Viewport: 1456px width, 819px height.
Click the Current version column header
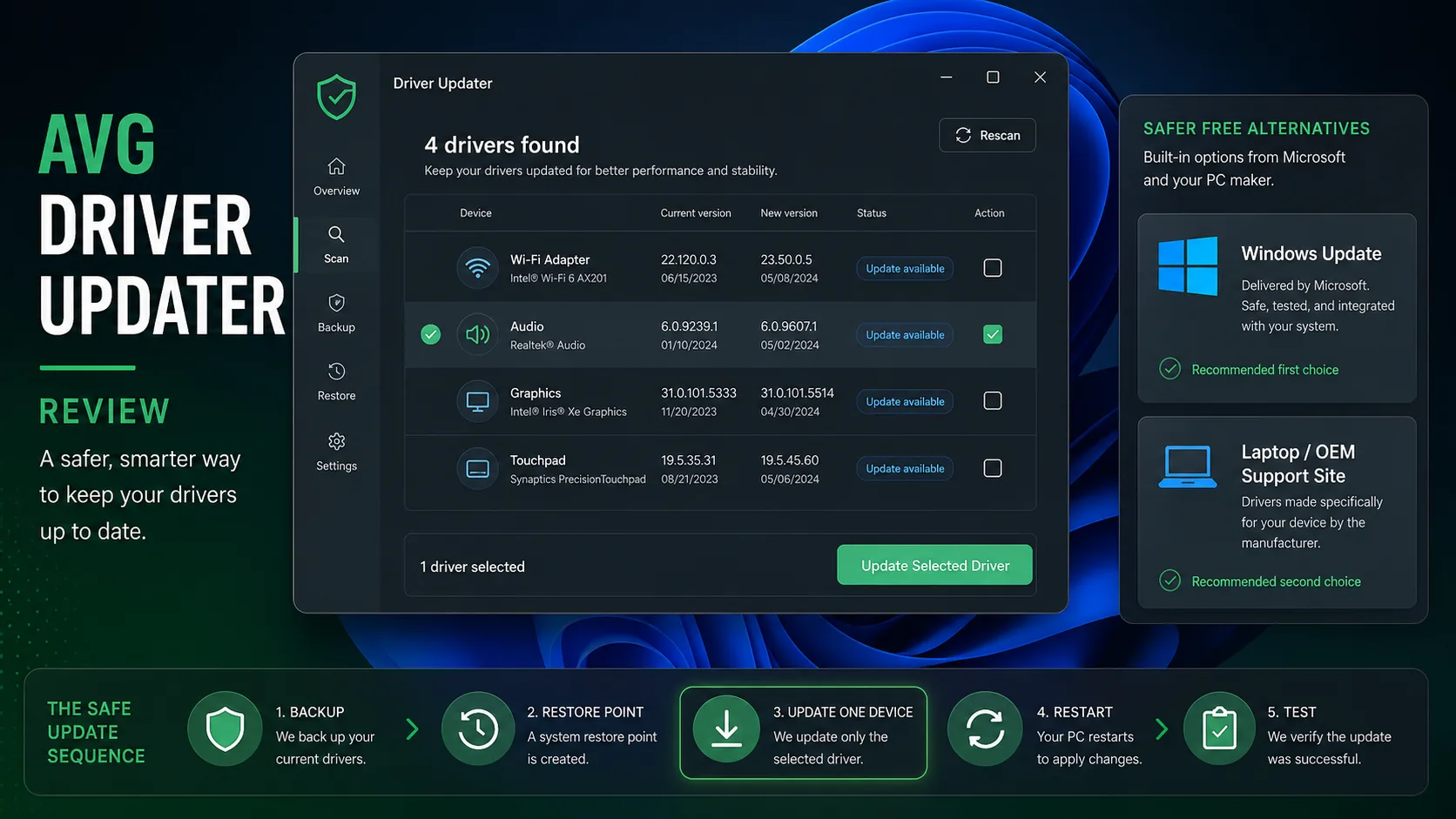pos(696,213)
